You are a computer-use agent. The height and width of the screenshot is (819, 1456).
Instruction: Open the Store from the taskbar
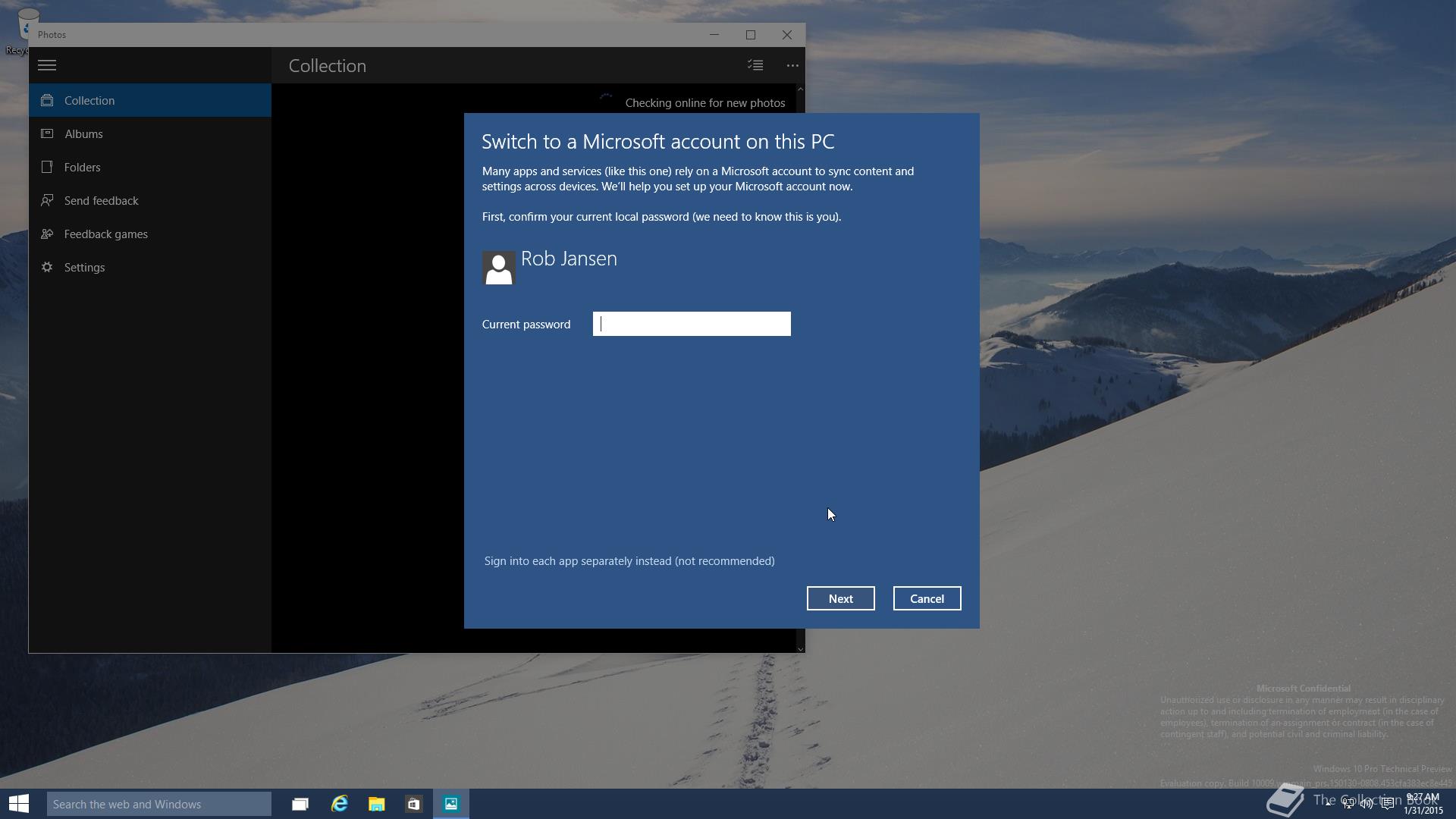pos(413,804)
